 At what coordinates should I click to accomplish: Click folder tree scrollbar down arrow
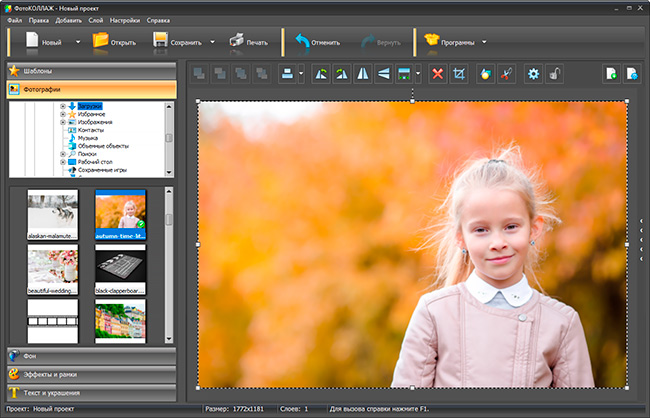click(x=169, y=173)
